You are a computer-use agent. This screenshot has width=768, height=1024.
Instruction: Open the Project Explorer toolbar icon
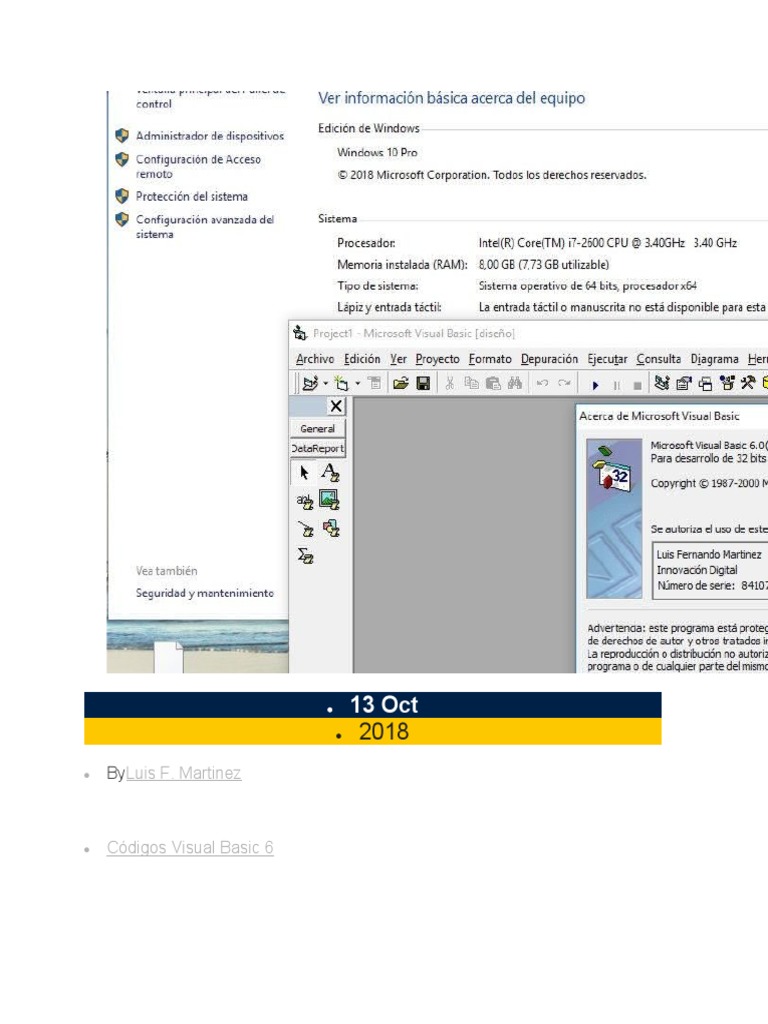(662, 383)
